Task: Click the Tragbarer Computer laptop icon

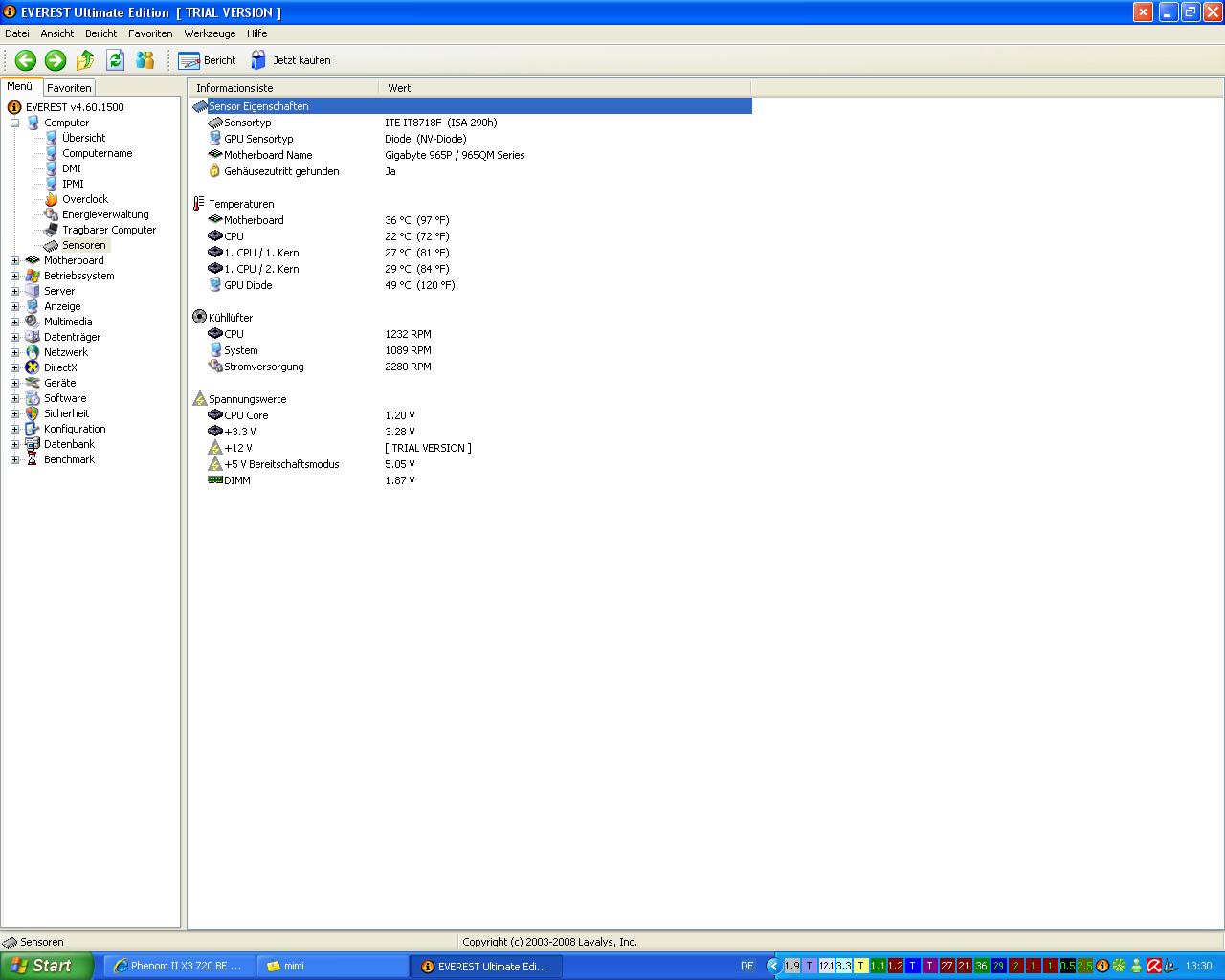Action: (52, 230)
